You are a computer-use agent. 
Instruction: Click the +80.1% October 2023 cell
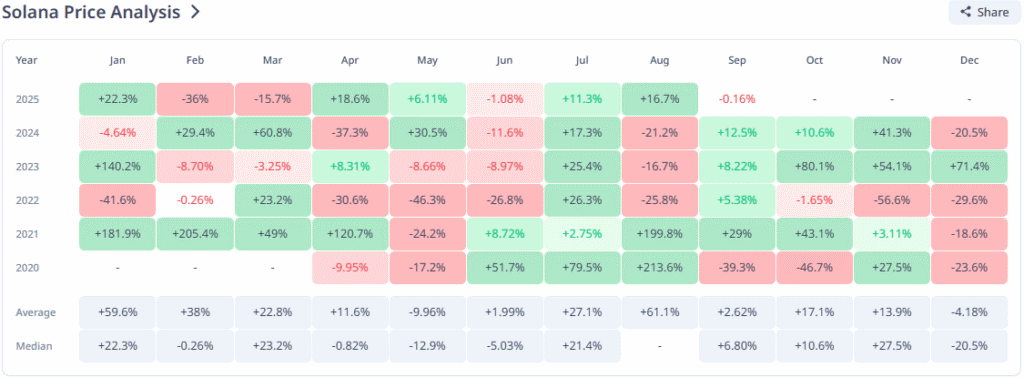(x=814, y=166)
